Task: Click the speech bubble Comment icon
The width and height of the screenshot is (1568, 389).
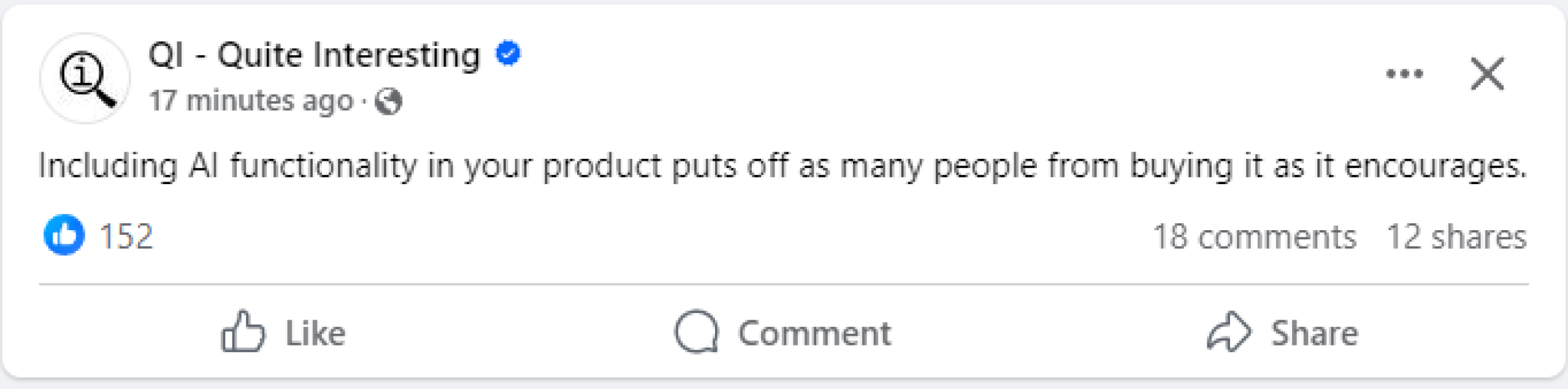Action: tap(696, 332)
